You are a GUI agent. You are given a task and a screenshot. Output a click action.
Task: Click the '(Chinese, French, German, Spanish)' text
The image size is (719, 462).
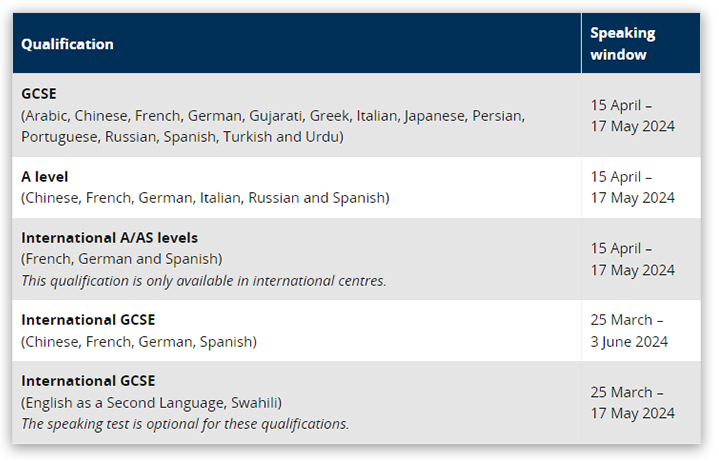(139, 341)
